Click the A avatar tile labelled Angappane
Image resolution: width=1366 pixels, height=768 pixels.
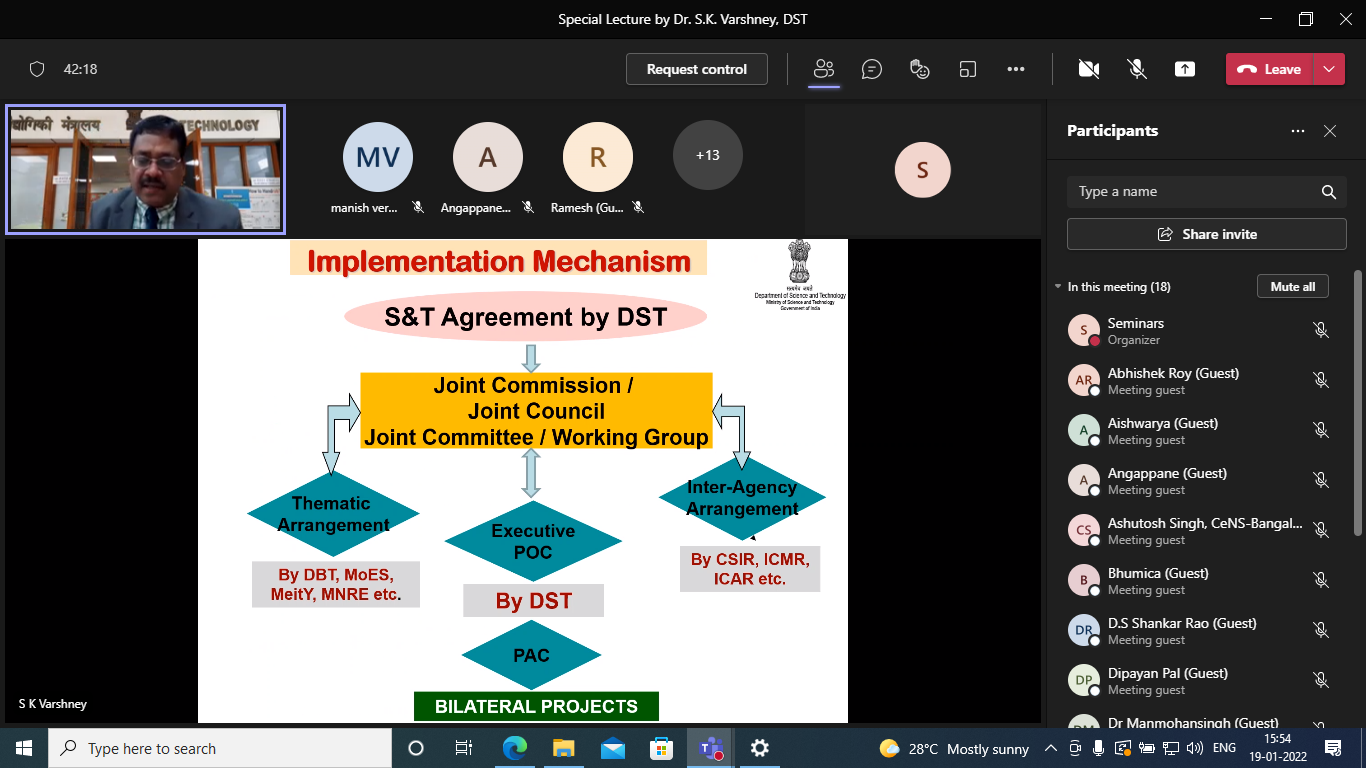pyautogui.click(x=488, y=157)
